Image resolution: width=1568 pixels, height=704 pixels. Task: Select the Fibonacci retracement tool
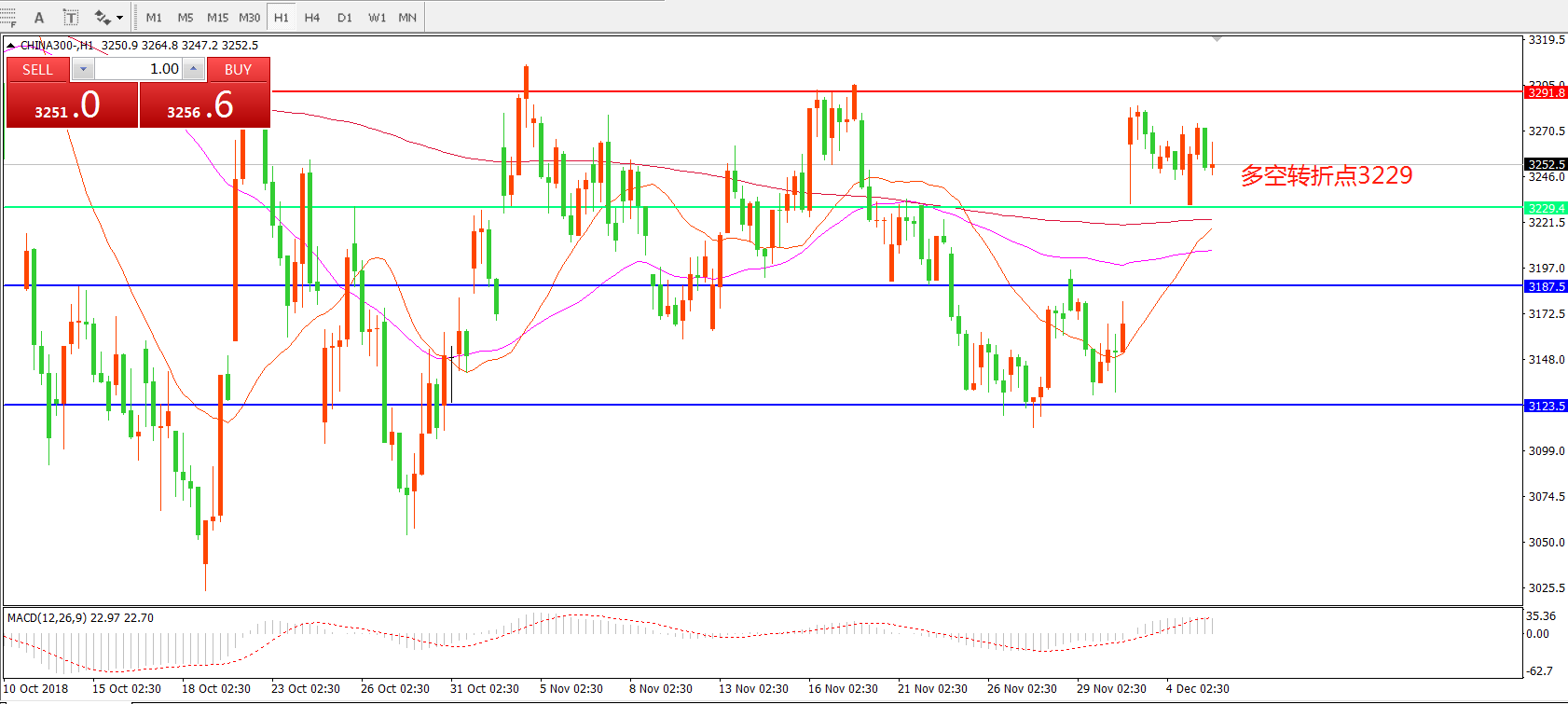tap(7, 17)
